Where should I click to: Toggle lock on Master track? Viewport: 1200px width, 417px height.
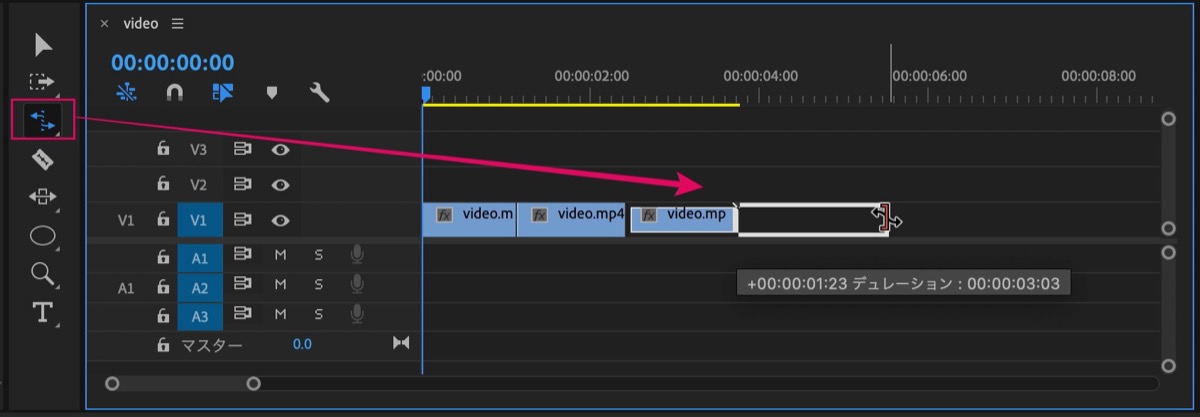(163, 345)
